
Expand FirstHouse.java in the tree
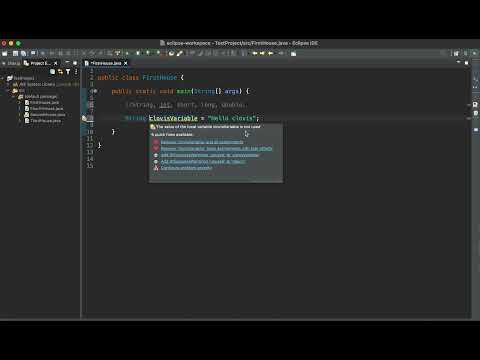point(19,103)
